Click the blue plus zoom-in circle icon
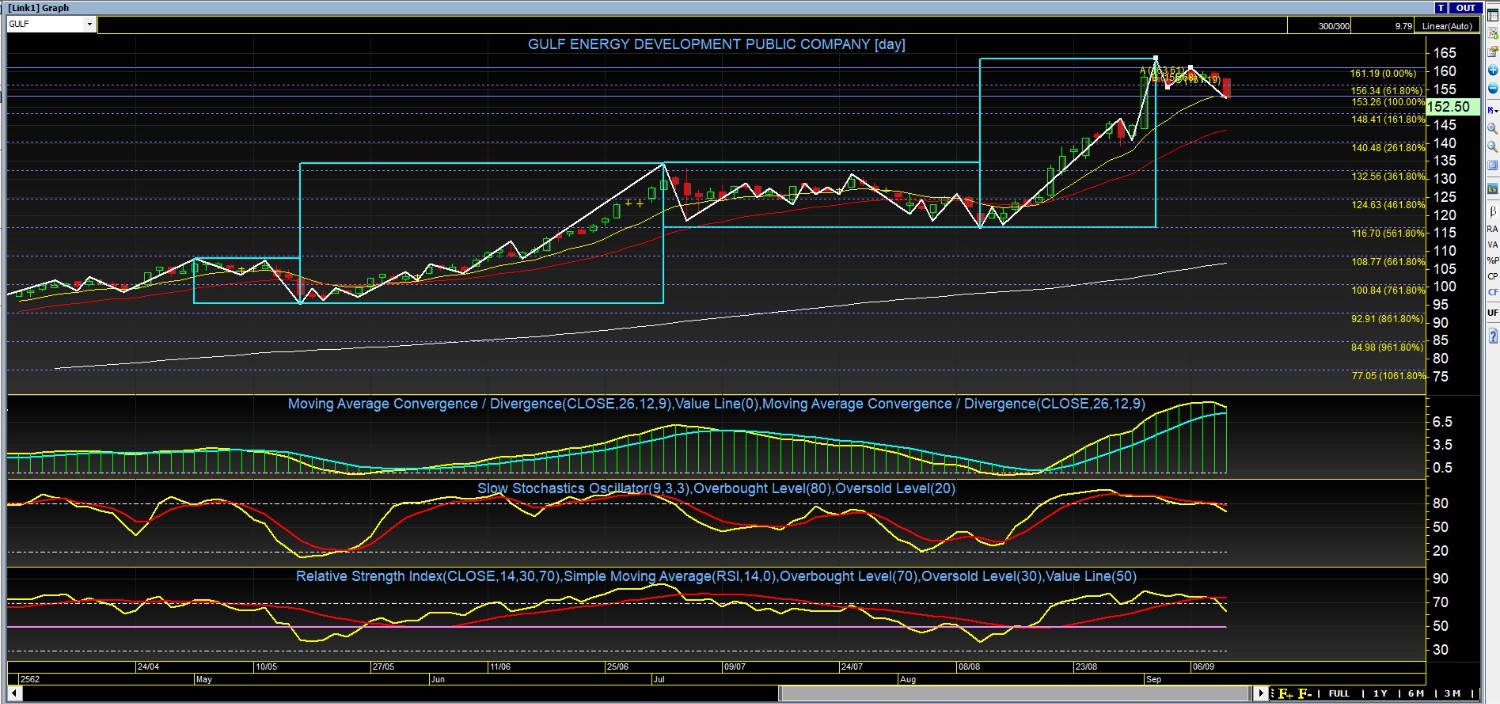The height and width of the screenshot is (704, 1500). coord(1492,70)
